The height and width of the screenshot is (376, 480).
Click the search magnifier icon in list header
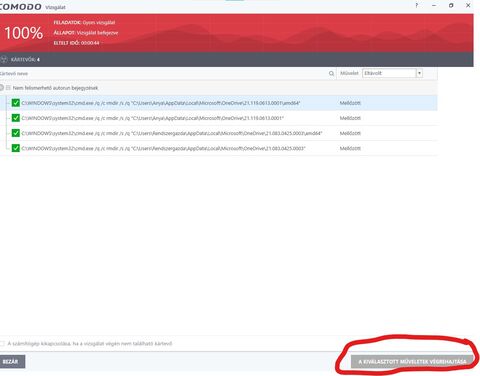coord(331,73)
